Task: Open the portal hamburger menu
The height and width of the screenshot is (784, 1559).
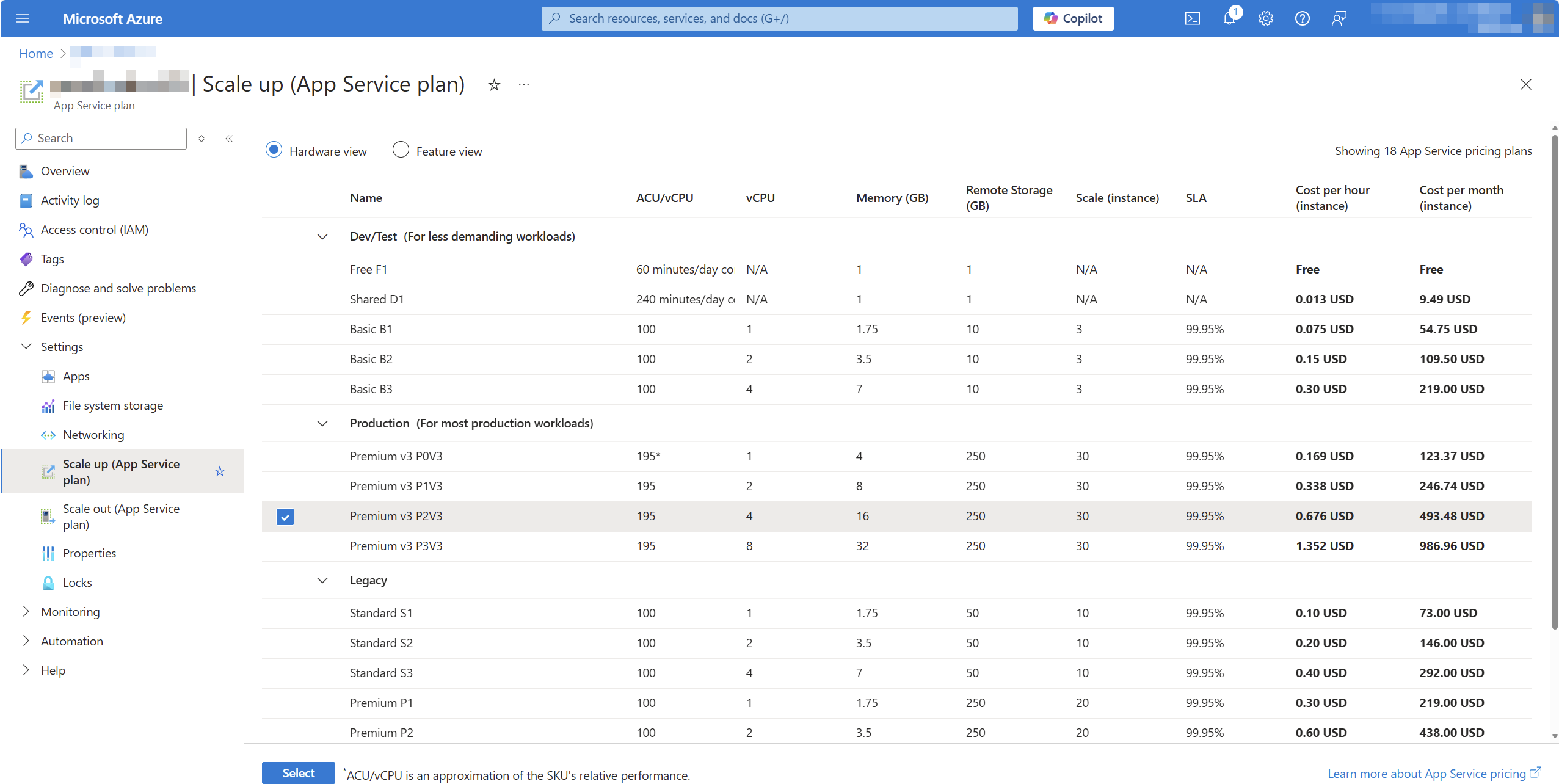Action: point(23,18)
